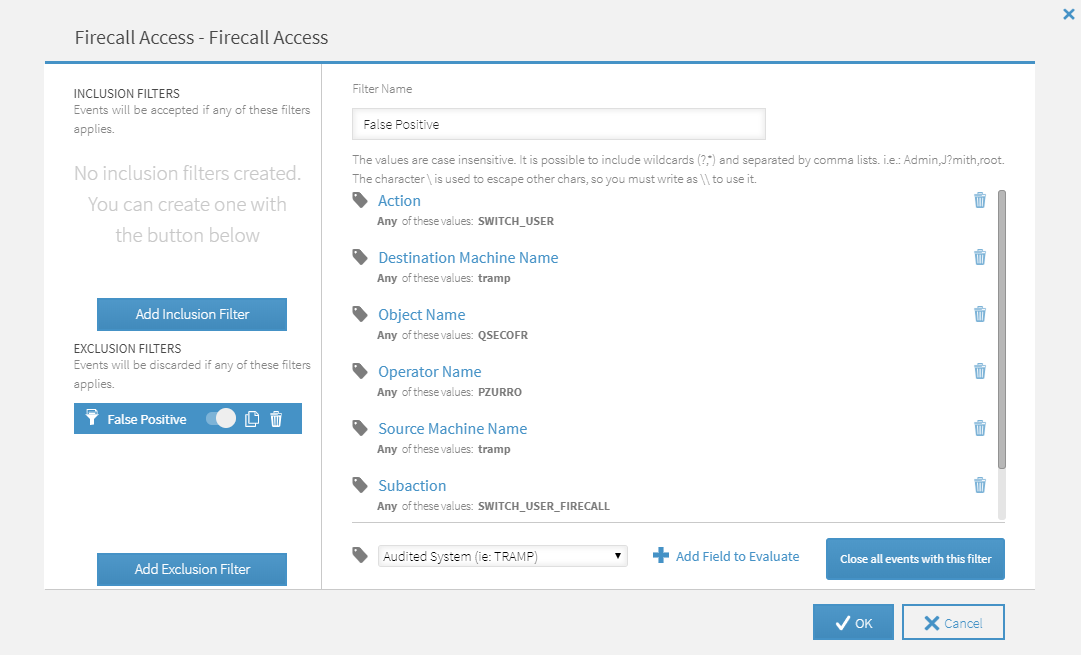The width and height of the screenshot is (1081, 655).
Task: Remove the Object Name field
Action: (979, 314)
